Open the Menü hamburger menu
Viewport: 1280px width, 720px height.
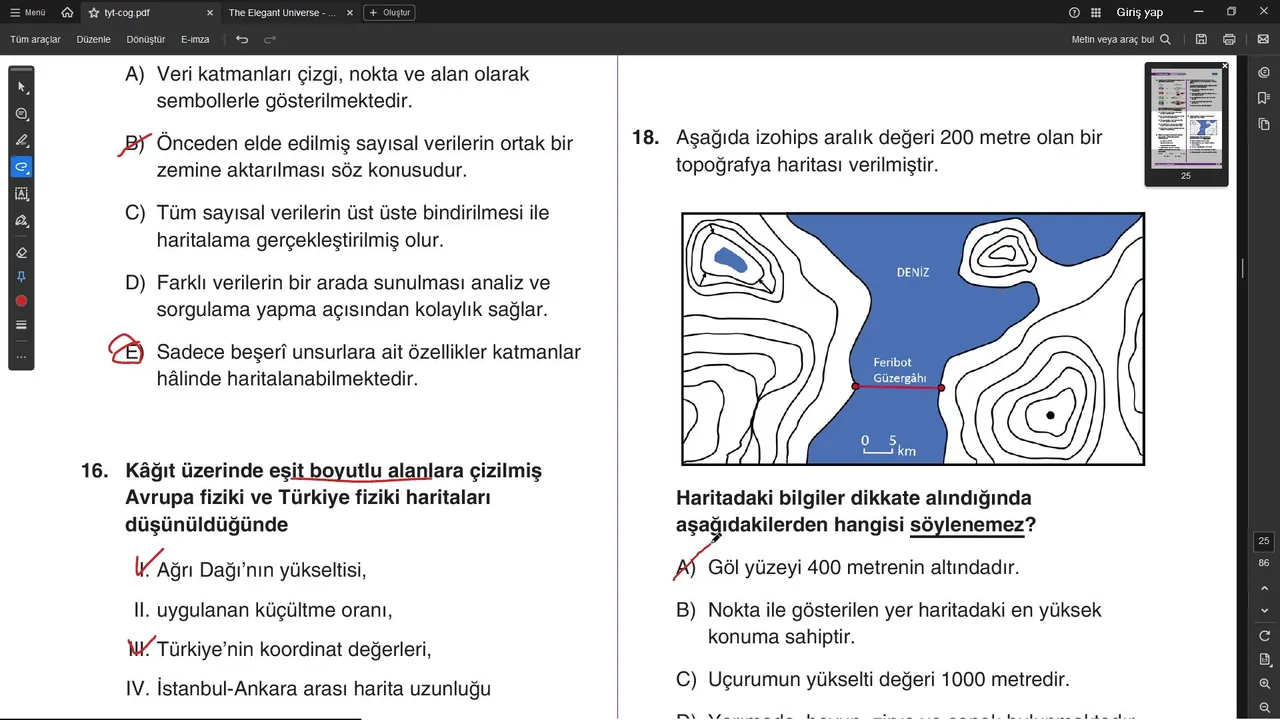pyautogui.click(x=28, y=13)
